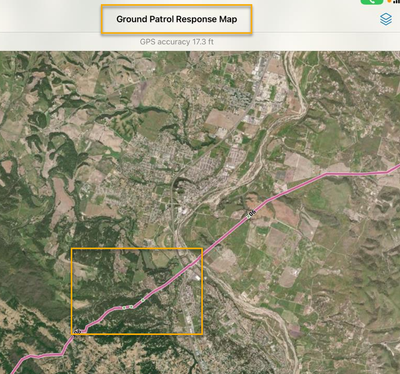Screen dimensions: 400x374
Task: Tap the orange microphone indicator dot
Action: tap(389, 1)
